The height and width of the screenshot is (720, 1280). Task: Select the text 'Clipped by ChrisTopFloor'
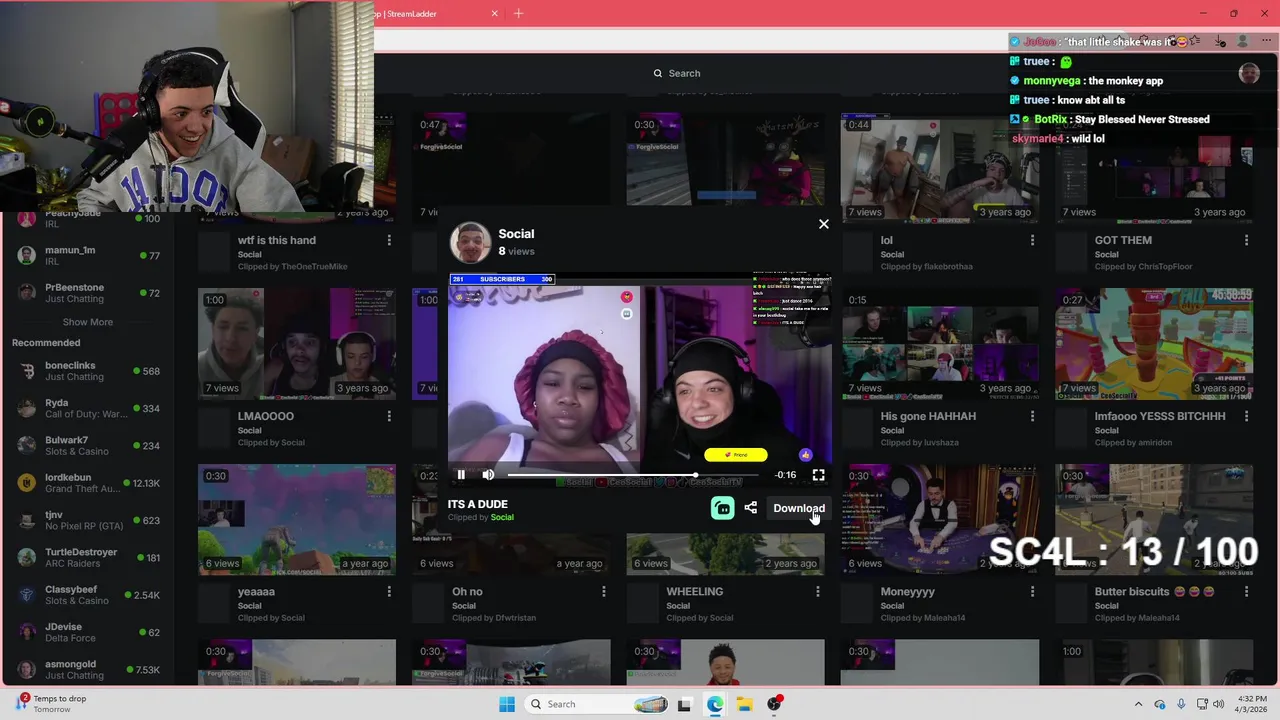1144,267
